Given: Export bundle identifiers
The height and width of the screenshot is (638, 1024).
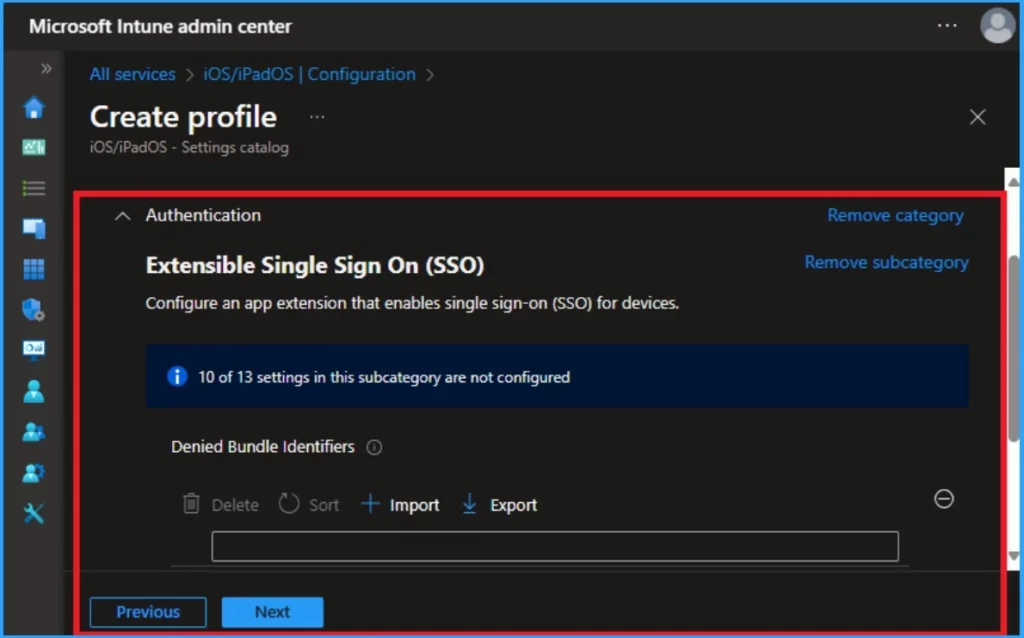Looking at the screenshot, I should tap(500, 505).
